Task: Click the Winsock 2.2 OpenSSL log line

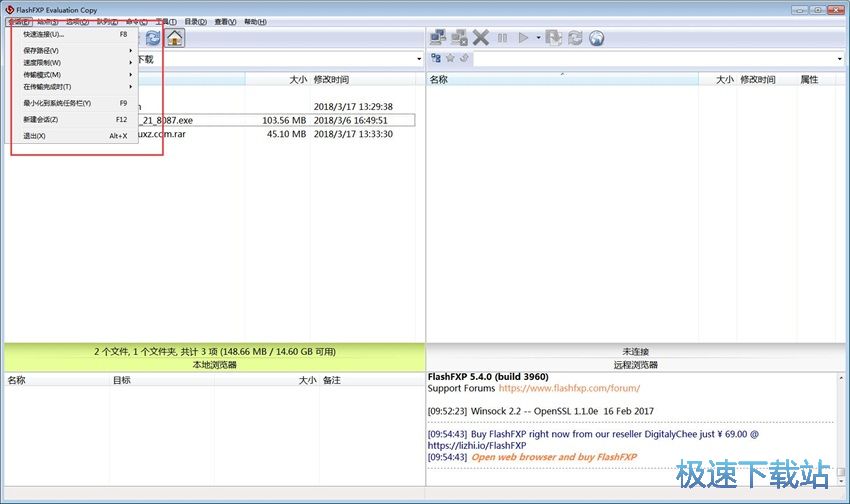Action: 540,411
